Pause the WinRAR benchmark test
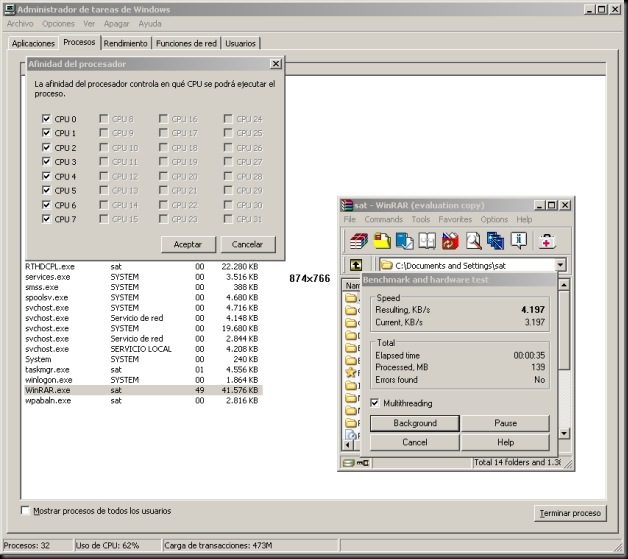Image resolution: width=628 pixels, height=559 pixels. [505, 423]
